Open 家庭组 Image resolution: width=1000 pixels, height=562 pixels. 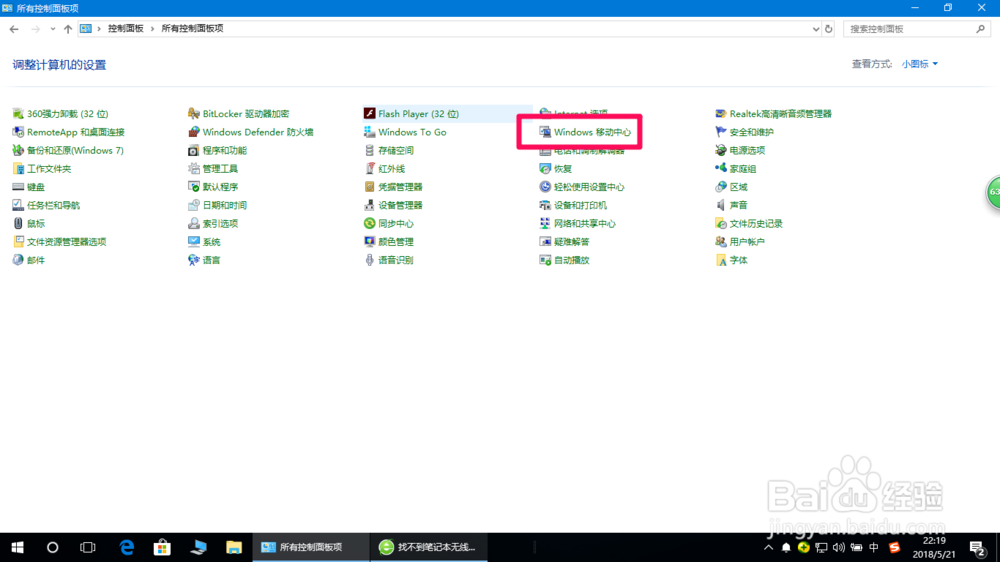coord(736,169)
